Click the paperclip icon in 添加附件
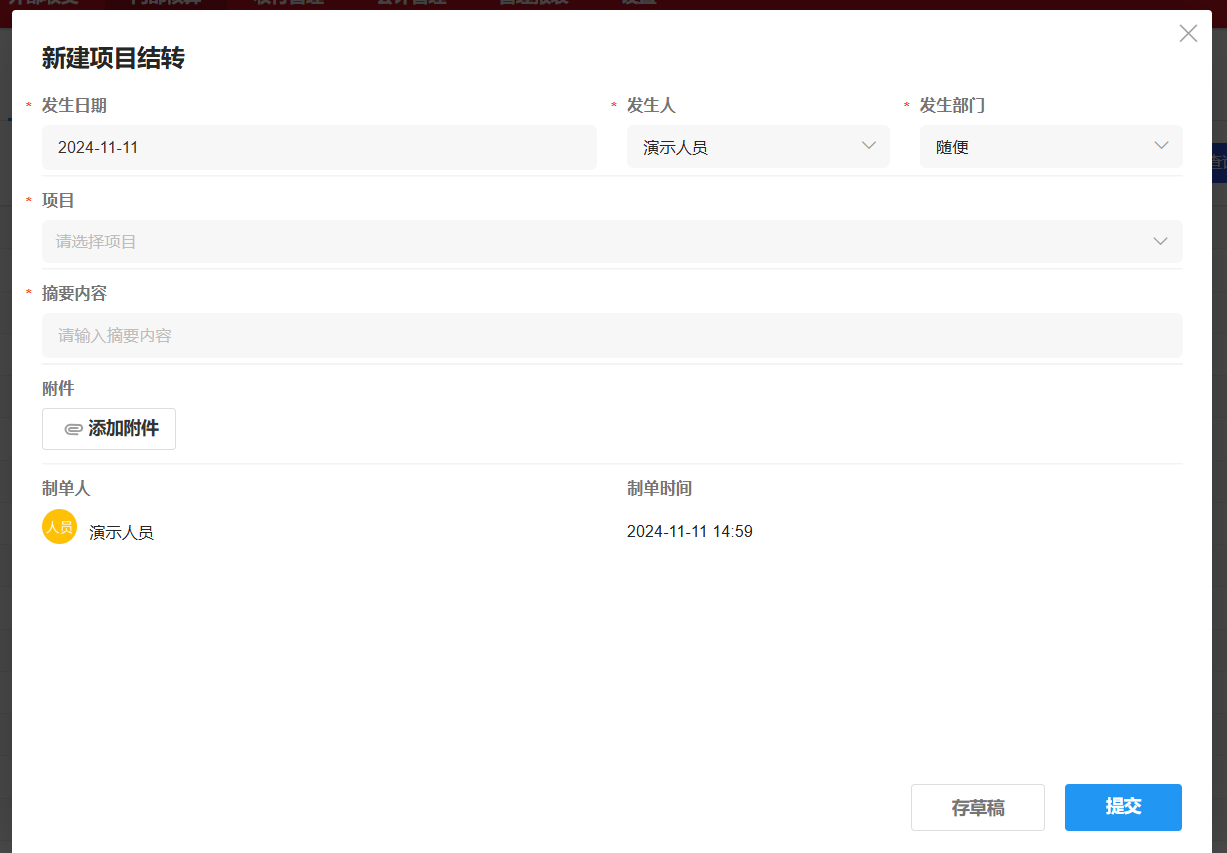Image resolution: width=1227 pixels, height=853 pixels. [x=73, y=429]
